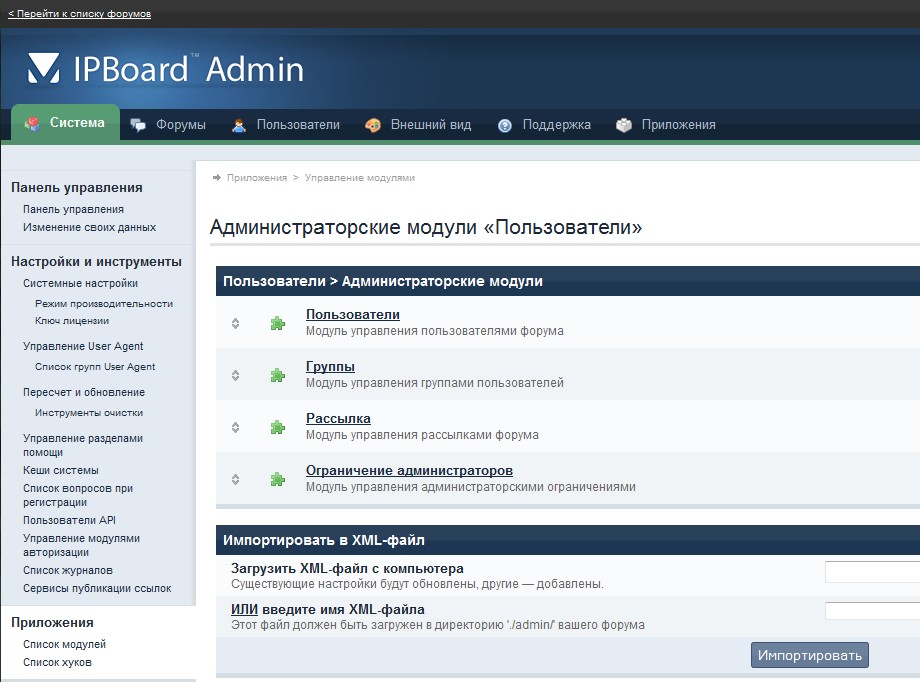This screenshot has width=920, height=682.
Task: Open Пересчет и обновление in sidebar
Action: coord(84,393)
